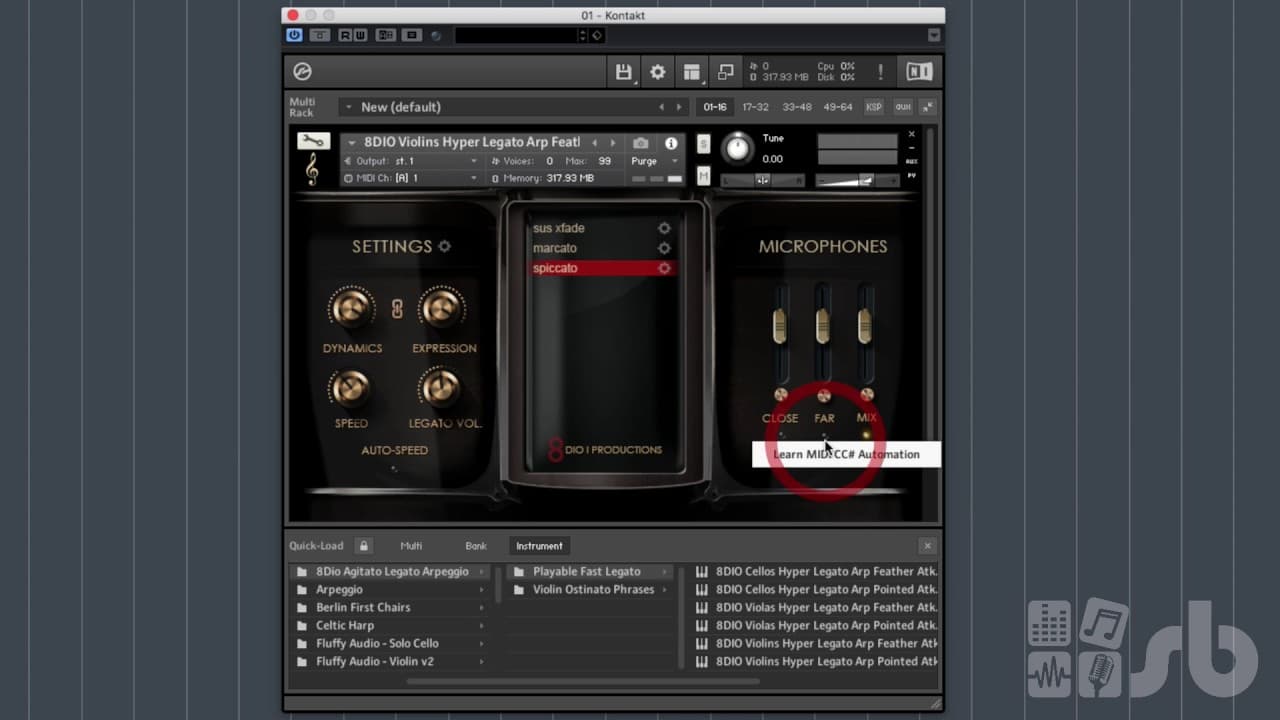This screenshot has height=720, width=1280.
Task: Click the collapse rack arrows icon
Action: (928, 107)
